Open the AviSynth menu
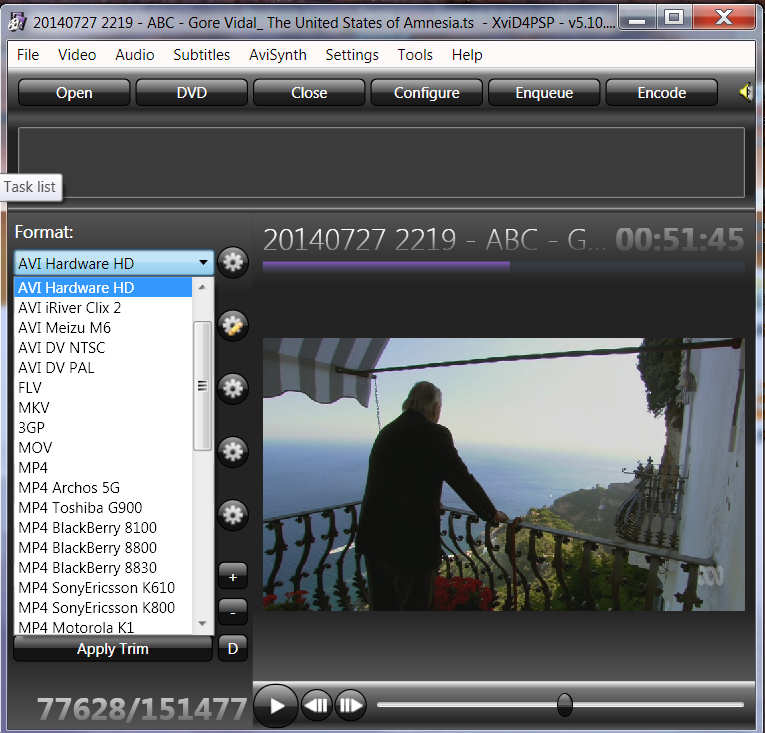The image size is (765, 733). click(278, 55)
